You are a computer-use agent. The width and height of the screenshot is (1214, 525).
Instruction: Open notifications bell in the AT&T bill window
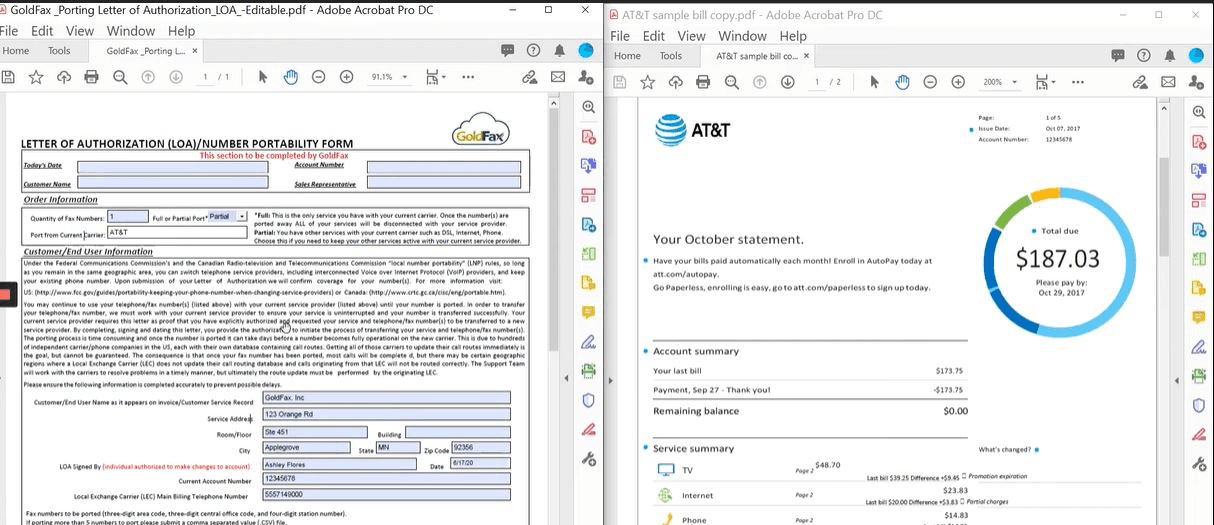tap(1169, 56)
